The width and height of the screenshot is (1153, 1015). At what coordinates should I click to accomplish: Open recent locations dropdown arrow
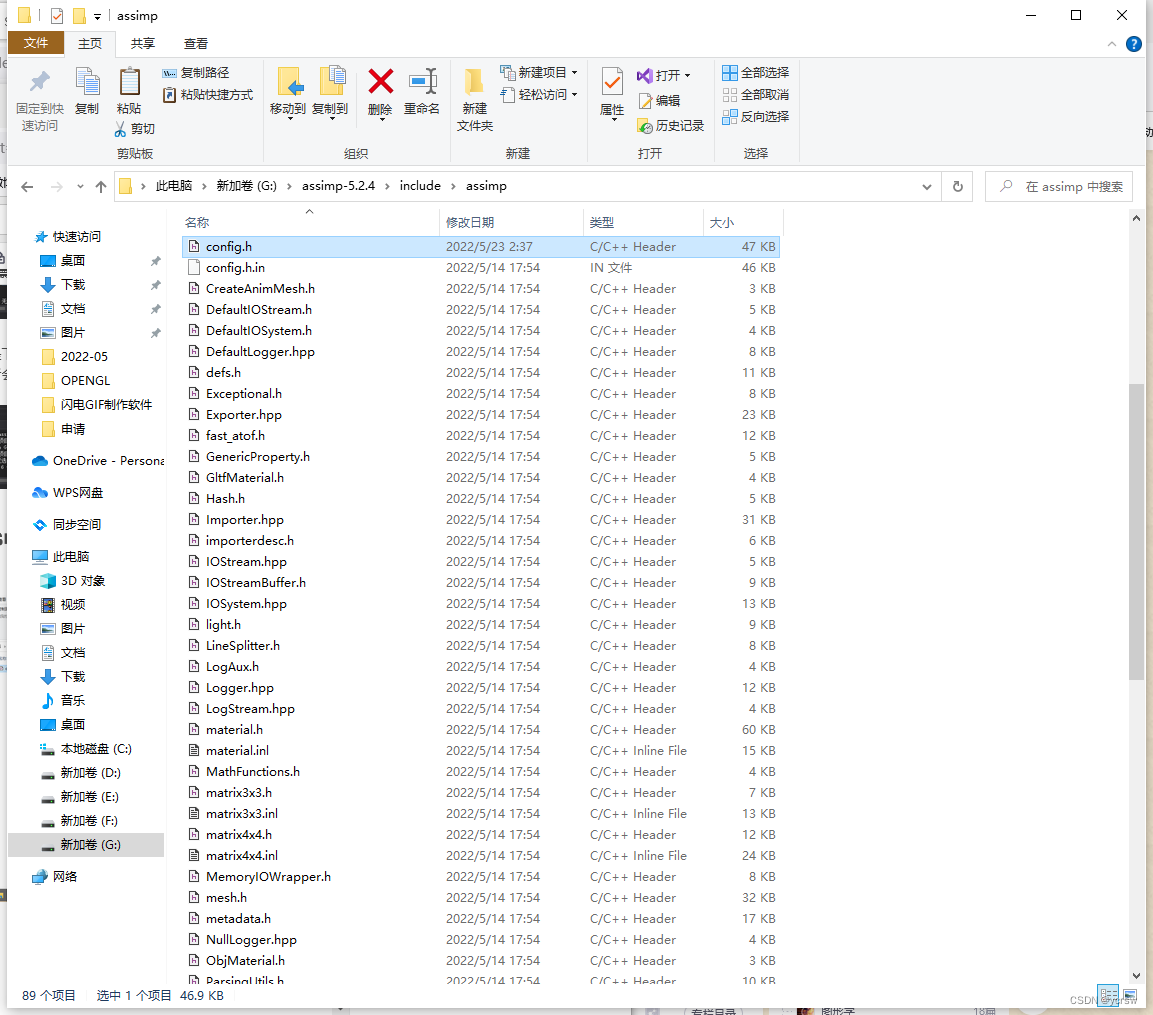point(79,187)
